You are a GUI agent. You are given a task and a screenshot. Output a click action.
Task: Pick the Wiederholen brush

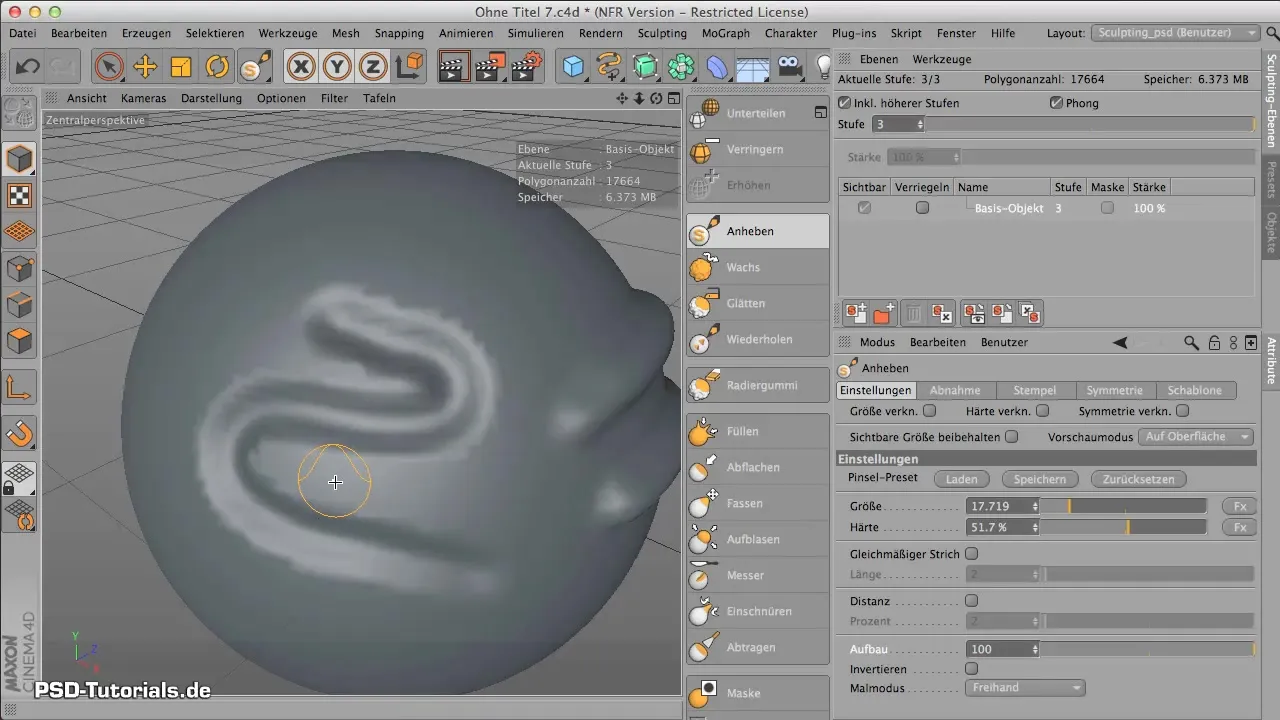coord(757,339)
